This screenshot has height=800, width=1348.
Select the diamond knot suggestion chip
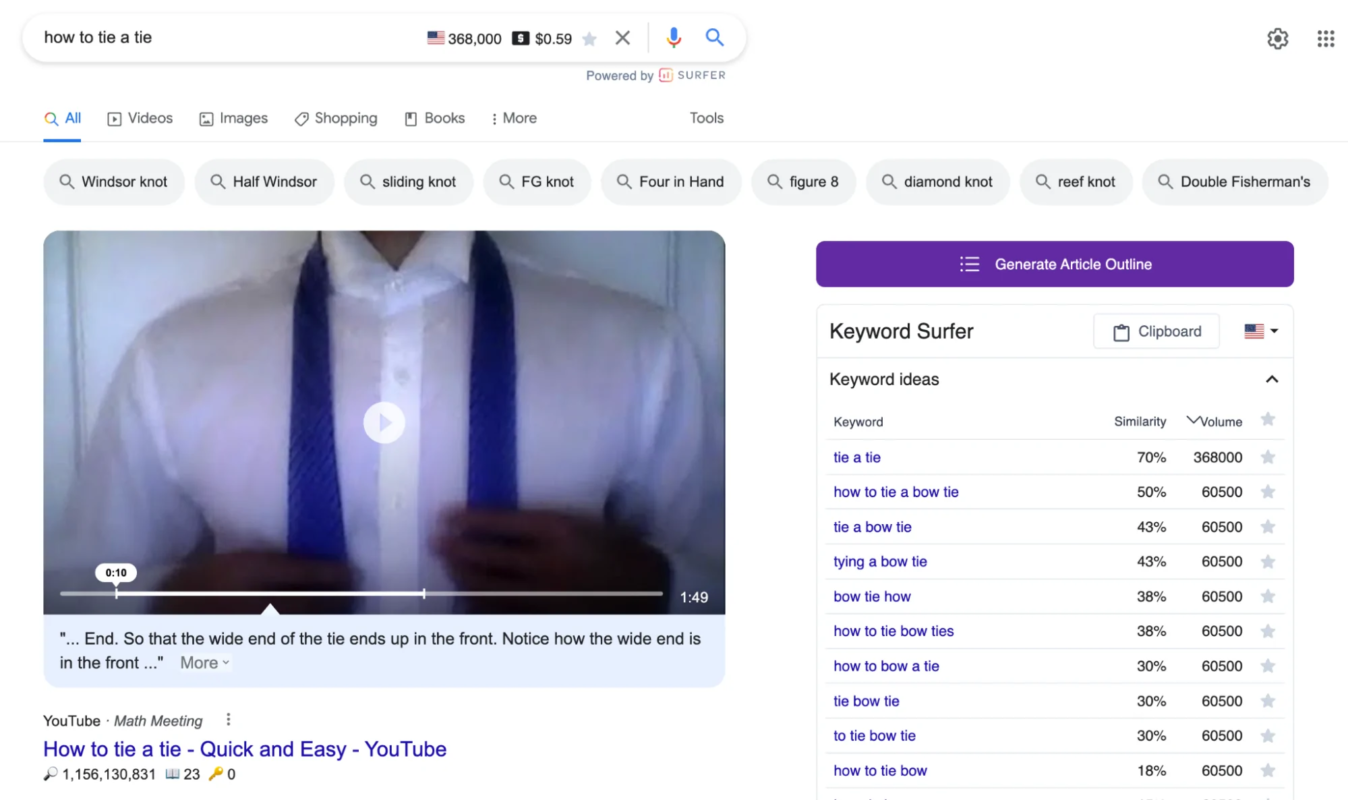click(x=938, y=182)
